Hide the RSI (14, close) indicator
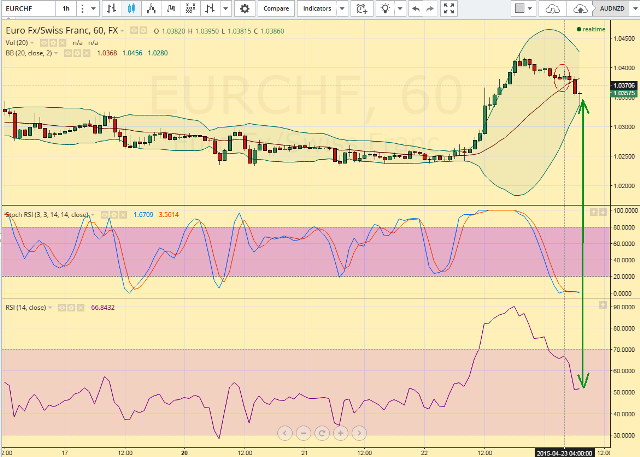Image resolution: width=640 pixels, height=457 pixels. 62,308
